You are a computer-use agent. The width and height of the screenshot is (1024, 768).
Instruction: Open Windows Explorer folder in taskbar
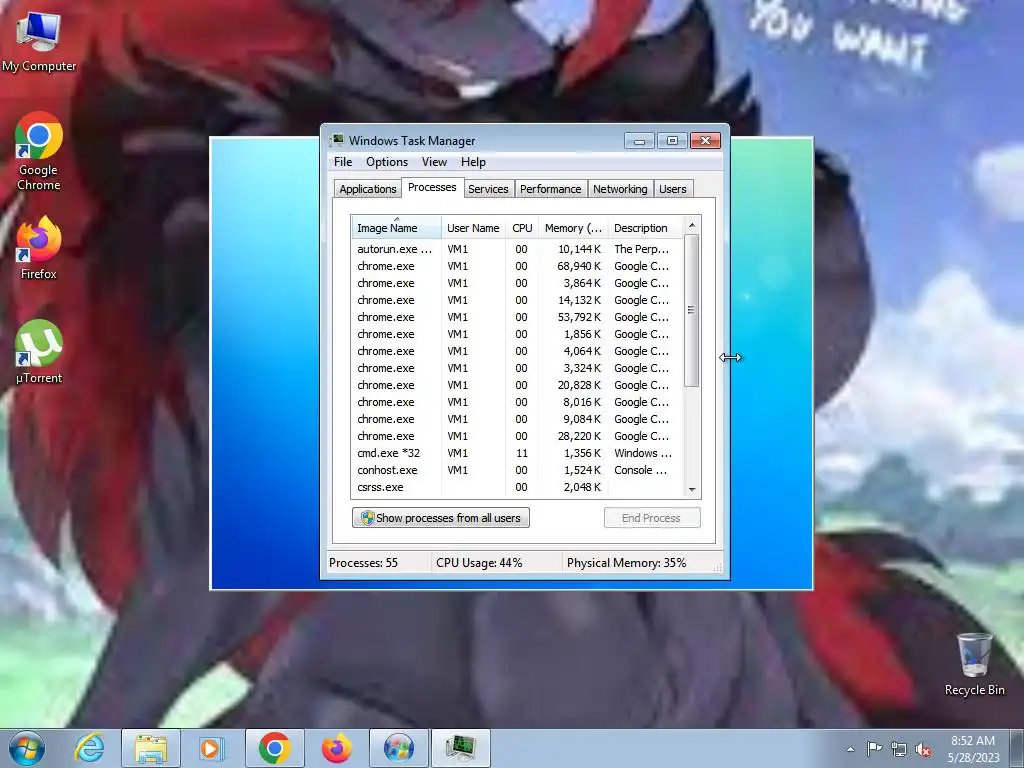[151, 748]
